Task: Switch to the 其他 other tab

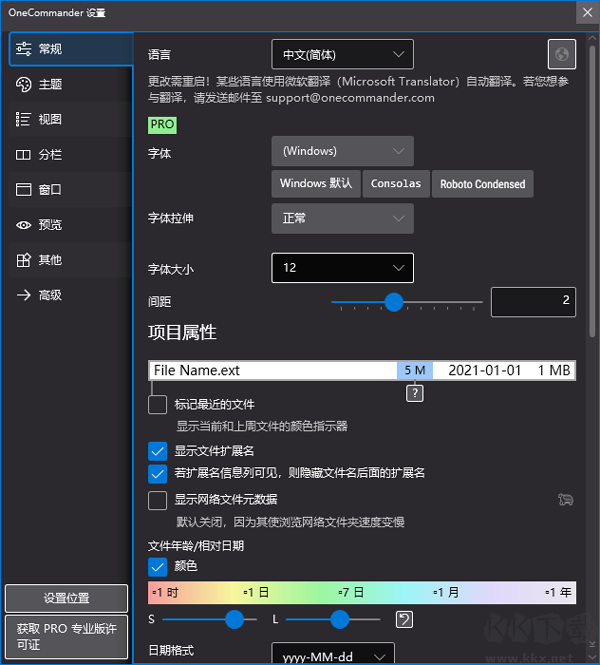Action: coord(71,260)
